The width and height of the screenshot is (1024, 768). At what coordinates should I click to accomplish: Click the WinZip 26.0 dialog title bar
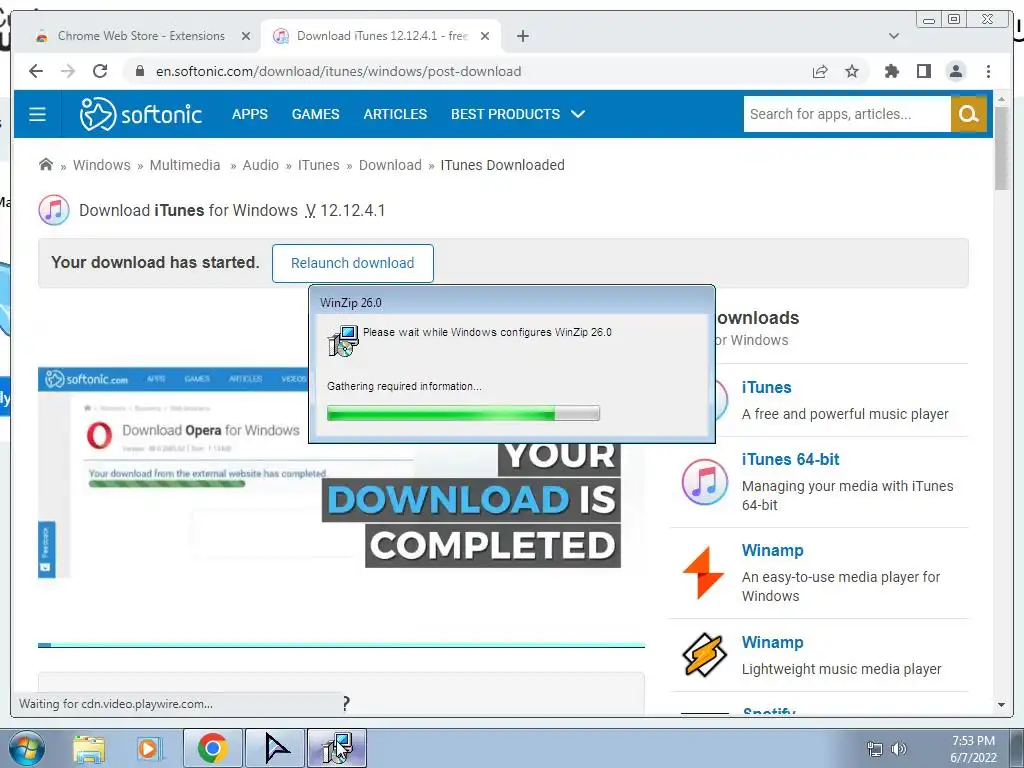pos(511,302)
